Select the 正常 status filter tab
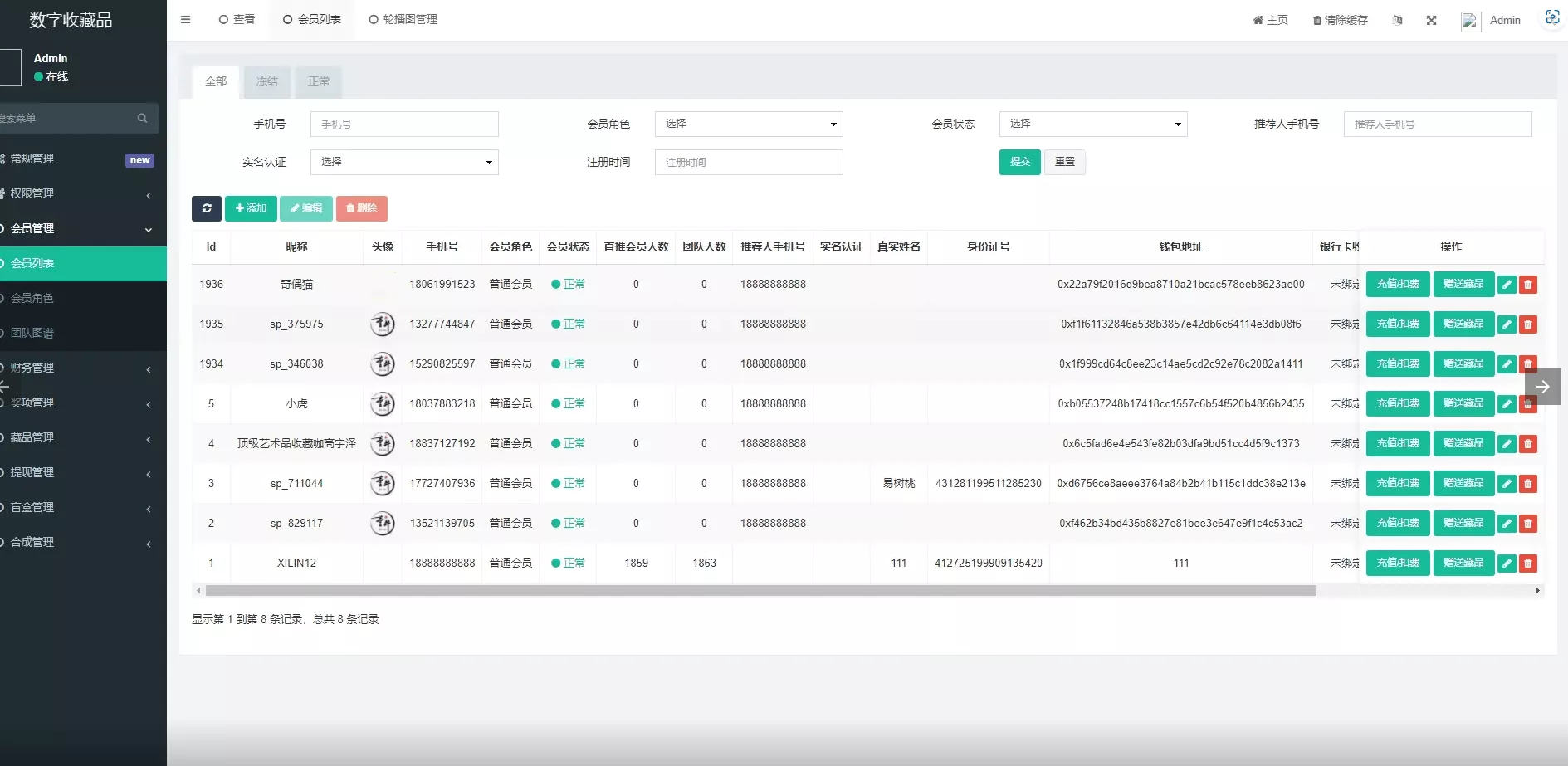The width and height of the screenshot is (1568, 766). tap(319, 81)
